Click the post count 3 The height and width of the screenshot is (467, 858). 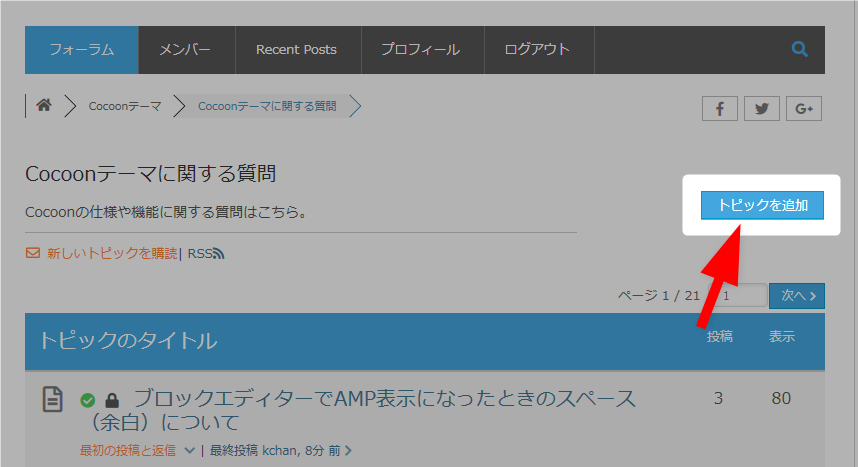pos(718,398)
